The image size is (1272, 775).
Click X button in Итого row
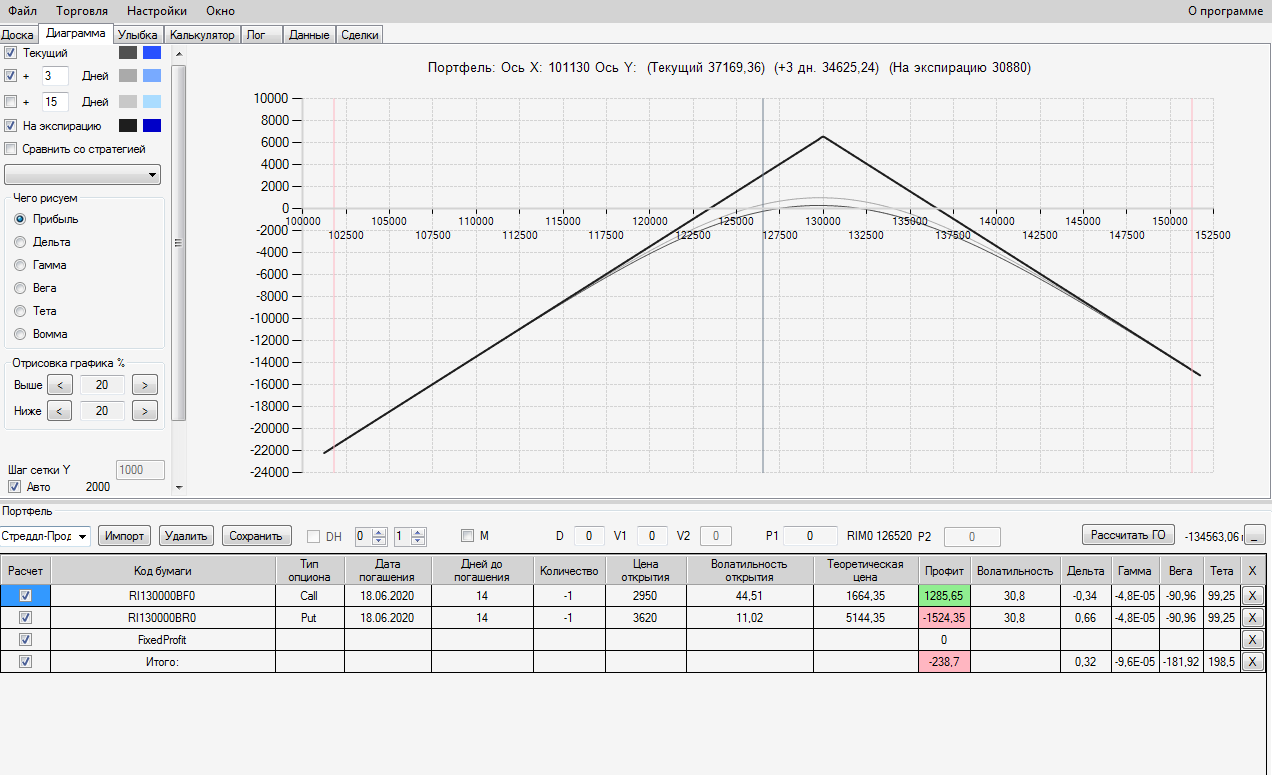point(1253,661)
